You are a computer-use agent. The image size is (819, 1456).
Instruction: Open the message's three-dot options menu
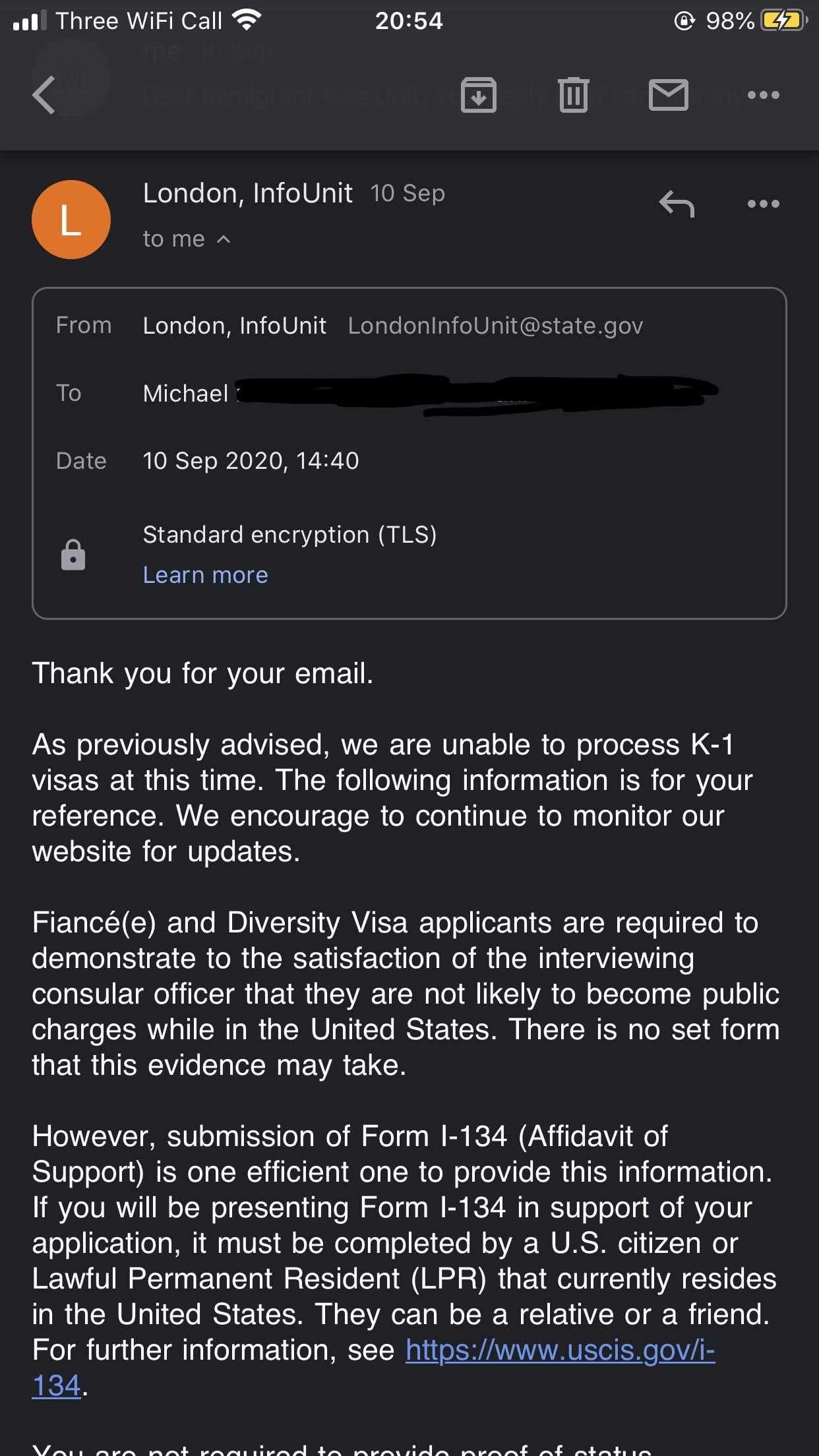click(763, 204)
